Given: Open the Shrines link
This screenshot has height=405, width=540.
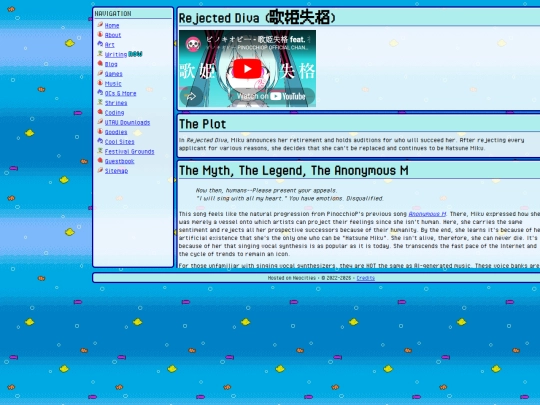Looking at the screenshot, I should point(116,103).
